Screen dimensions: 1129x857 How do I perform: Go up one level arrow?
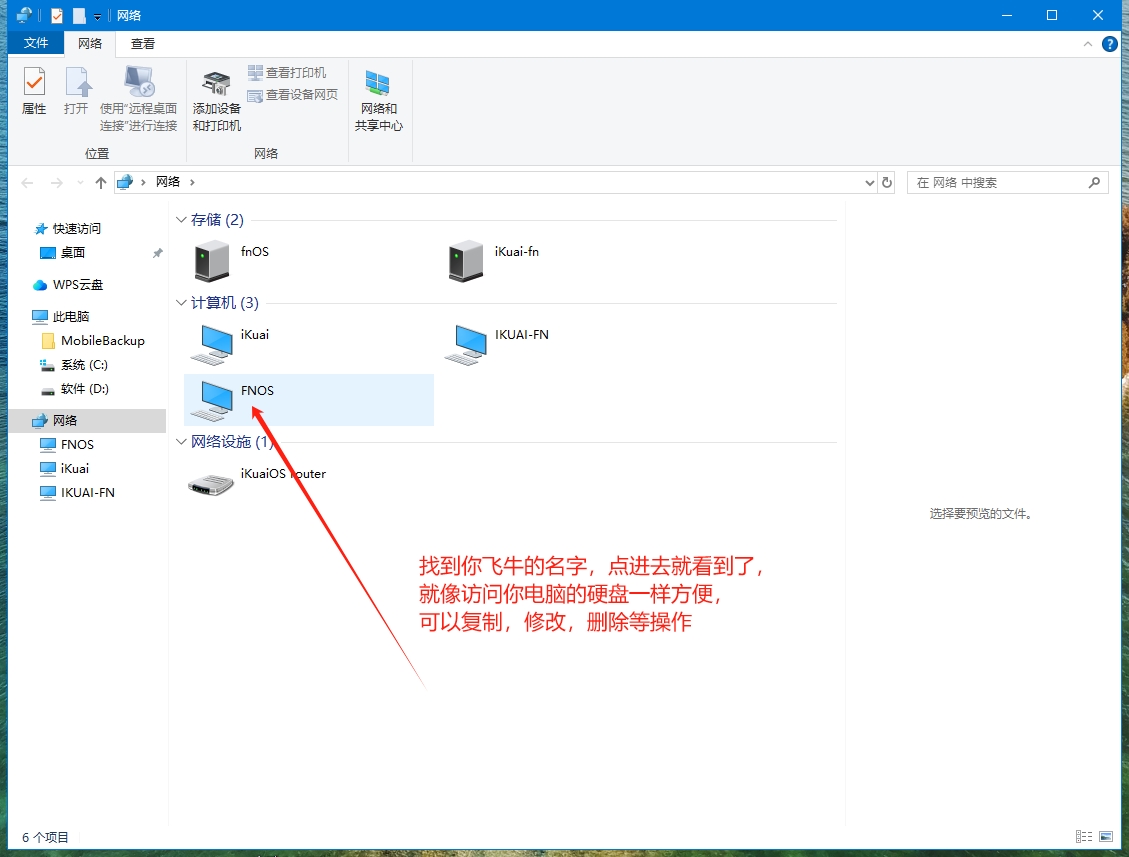[101, 183]
